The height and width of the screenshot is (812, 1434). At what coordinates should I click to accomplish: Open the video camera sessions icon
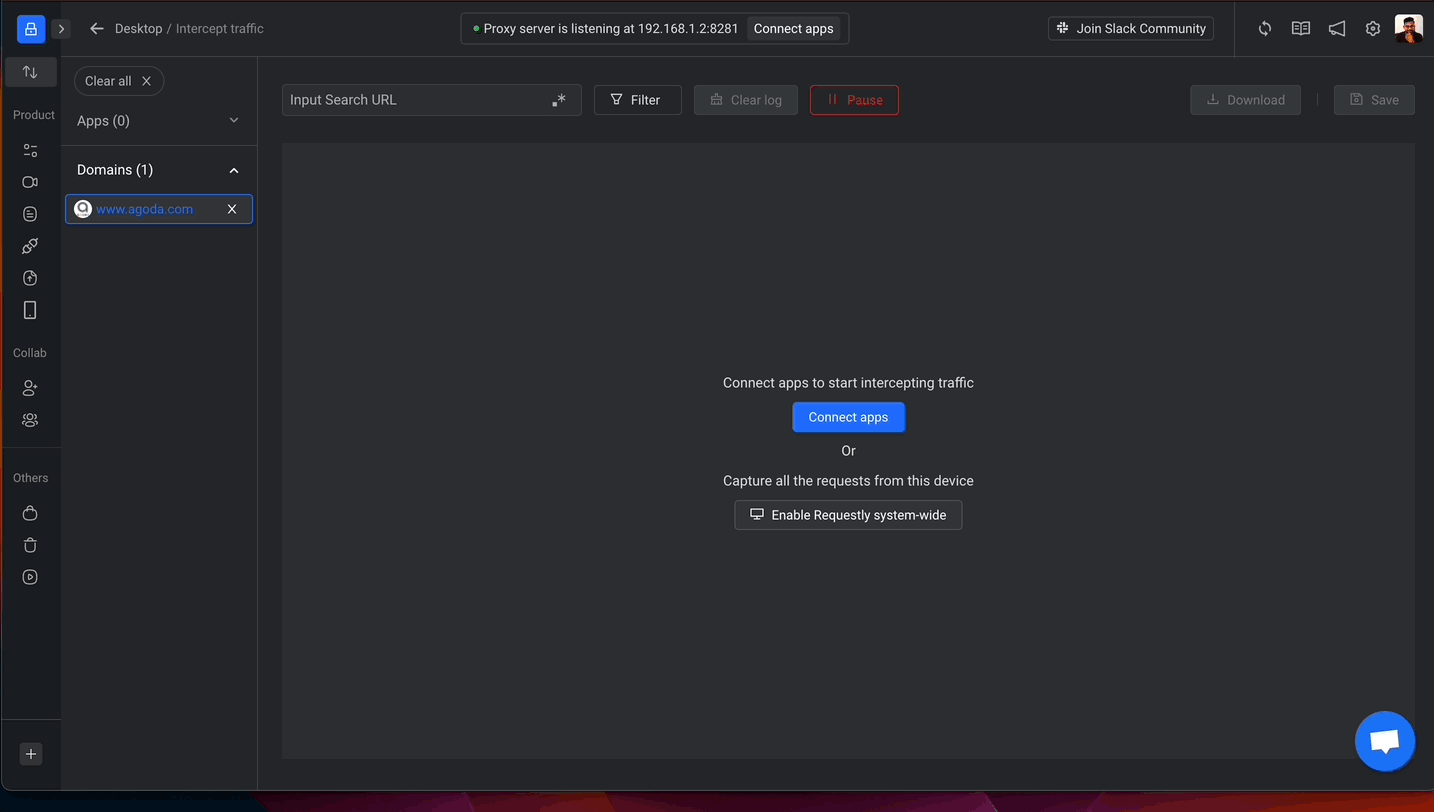(30, 182)
